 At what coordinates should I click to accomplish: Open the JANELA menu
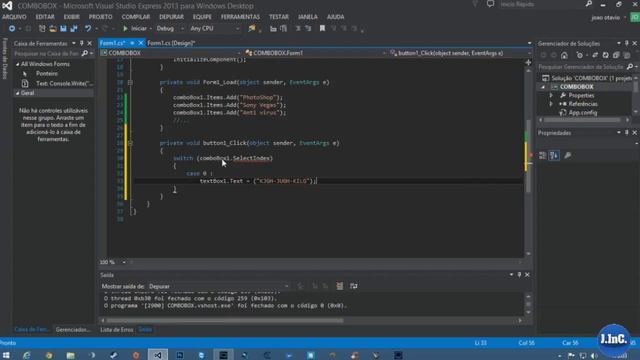308,17
